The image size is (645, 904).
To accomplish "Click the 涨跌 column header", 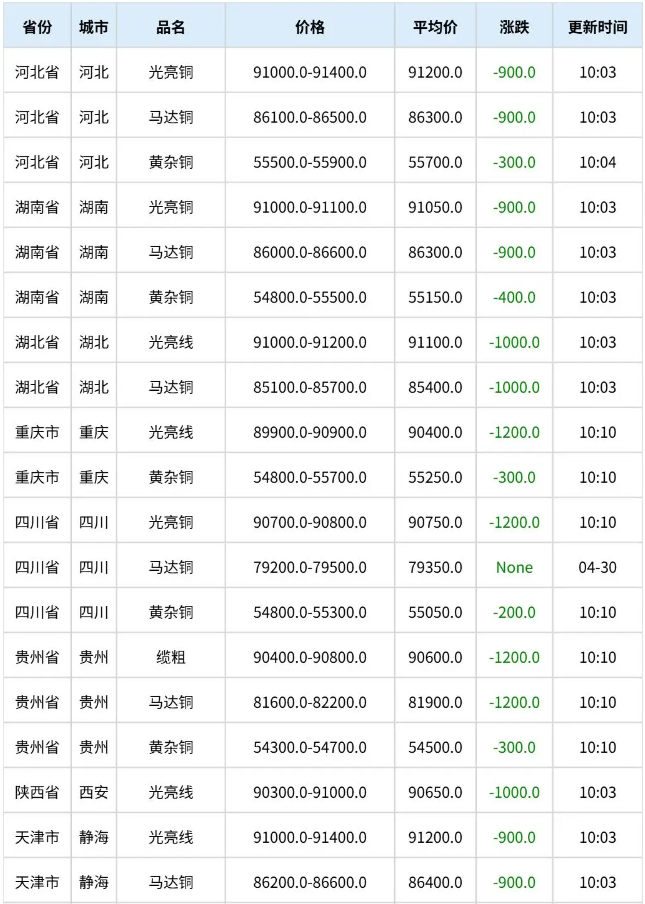I will (x=514, y=27).
